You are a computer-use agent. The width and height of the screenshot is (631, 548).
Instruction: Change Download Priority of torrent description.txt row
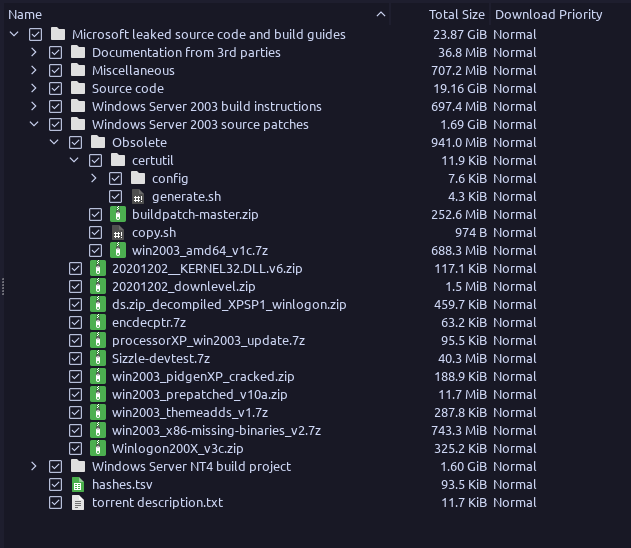pyautogui.click(x=515, y=503)
